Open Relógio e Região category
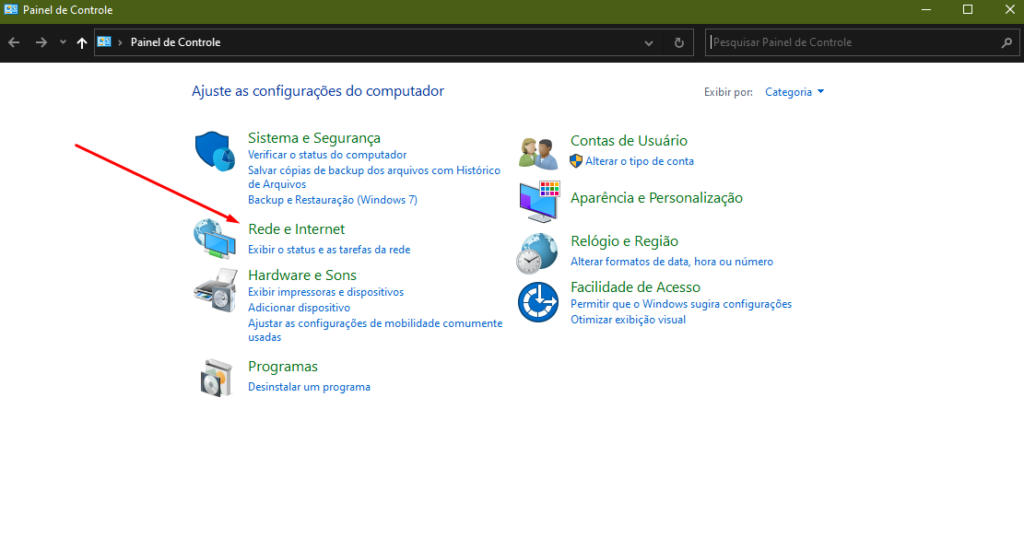Viewport: 1024px width, 538px height. tap(624, 241)
